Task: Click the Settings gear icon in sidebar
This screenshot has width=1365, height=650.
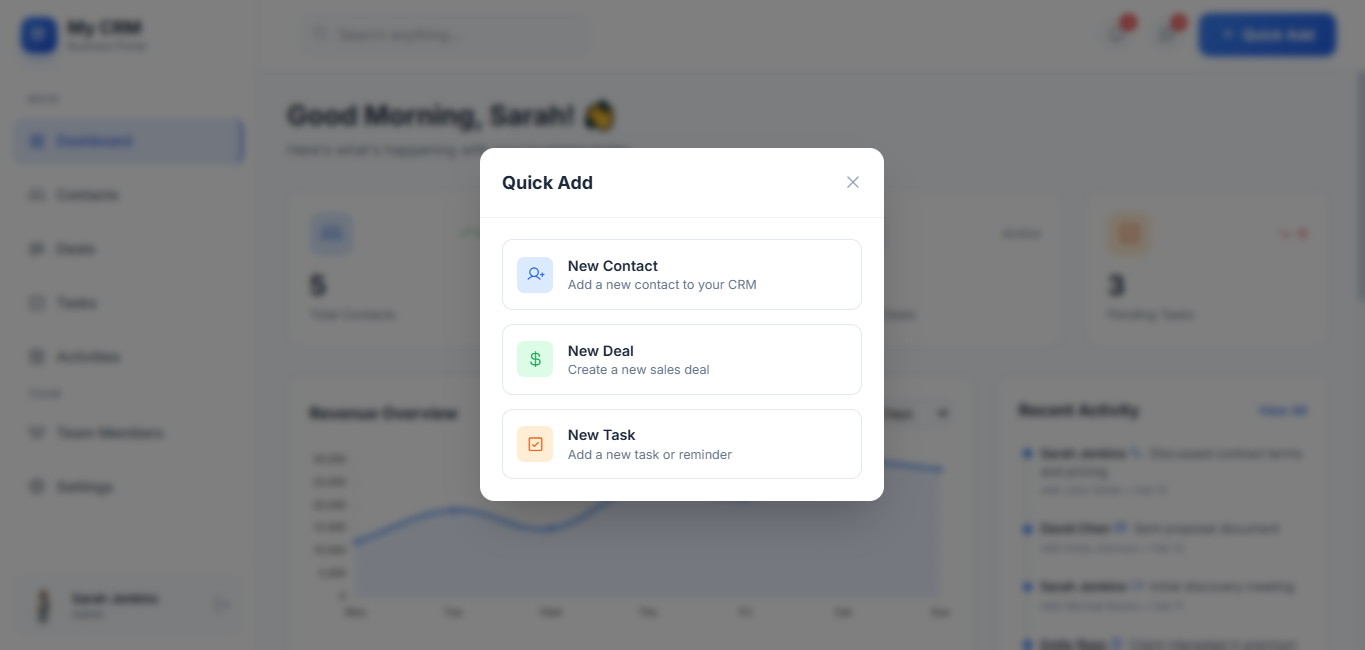Action: click(x=37, y=487)
